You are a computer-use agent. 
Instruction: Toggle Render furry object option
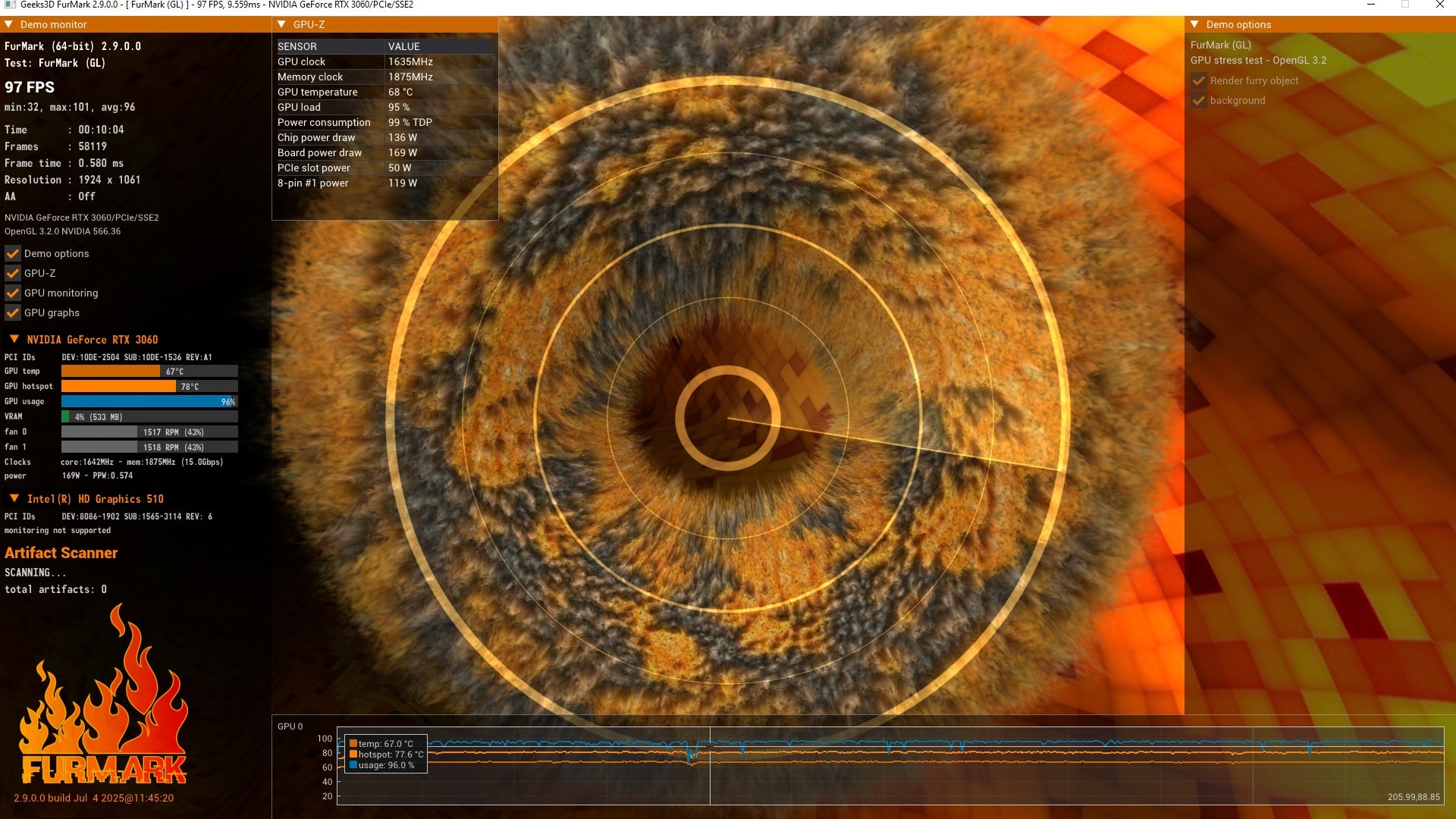pyautogui.click(x=1199, y=80)
